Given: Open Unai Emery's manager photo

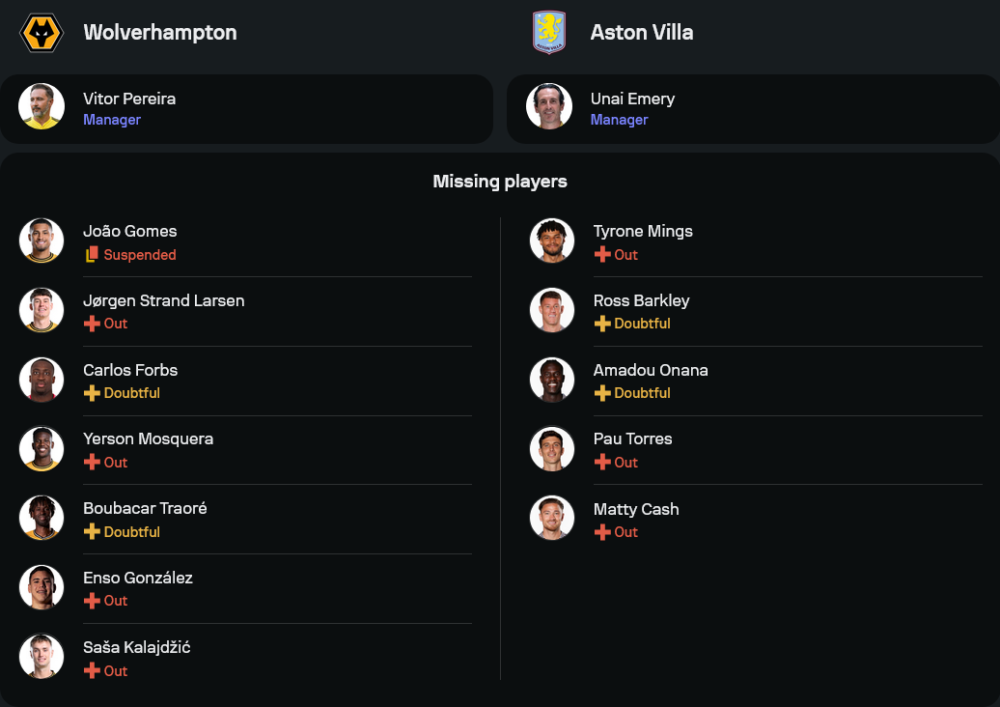Looking at the screenshot, I should pos(549,106).
